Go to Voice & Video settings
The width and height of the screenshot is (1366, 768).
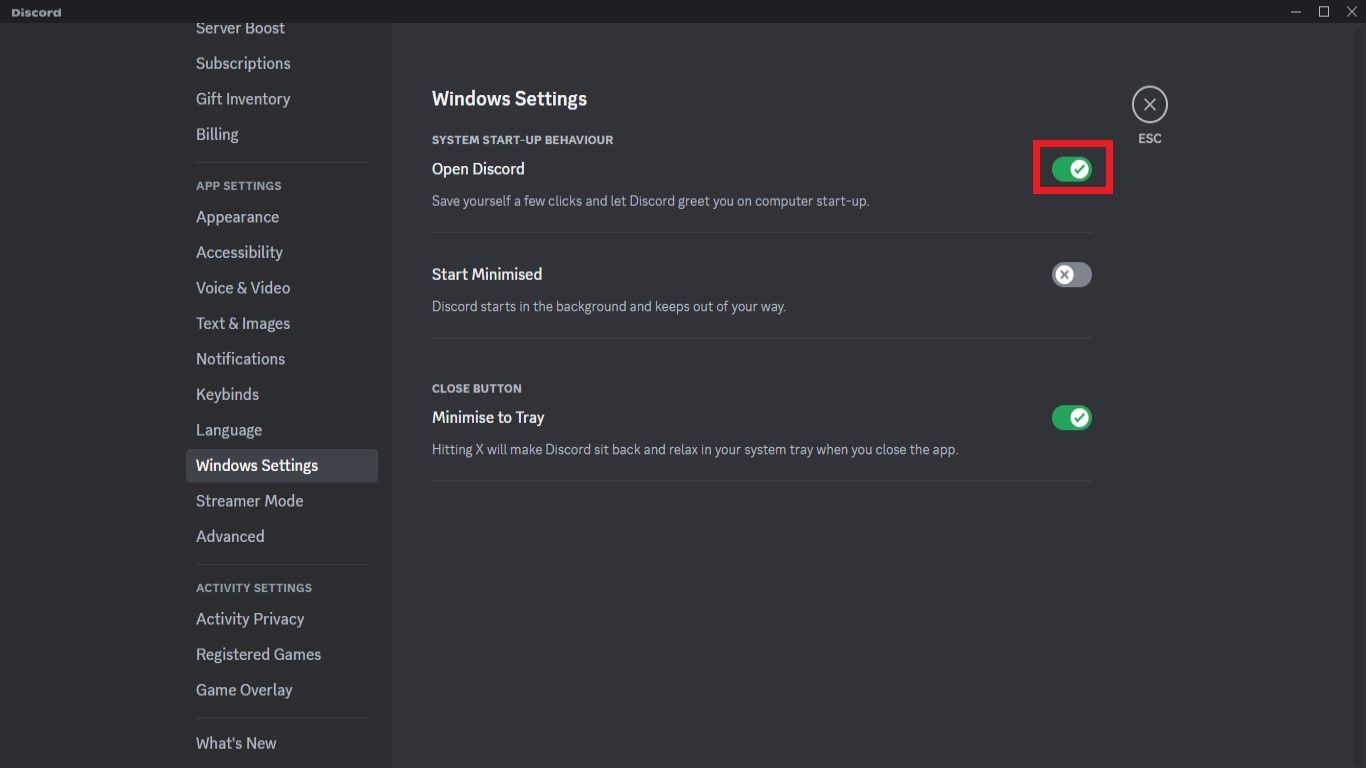click(x=242, y=288)
